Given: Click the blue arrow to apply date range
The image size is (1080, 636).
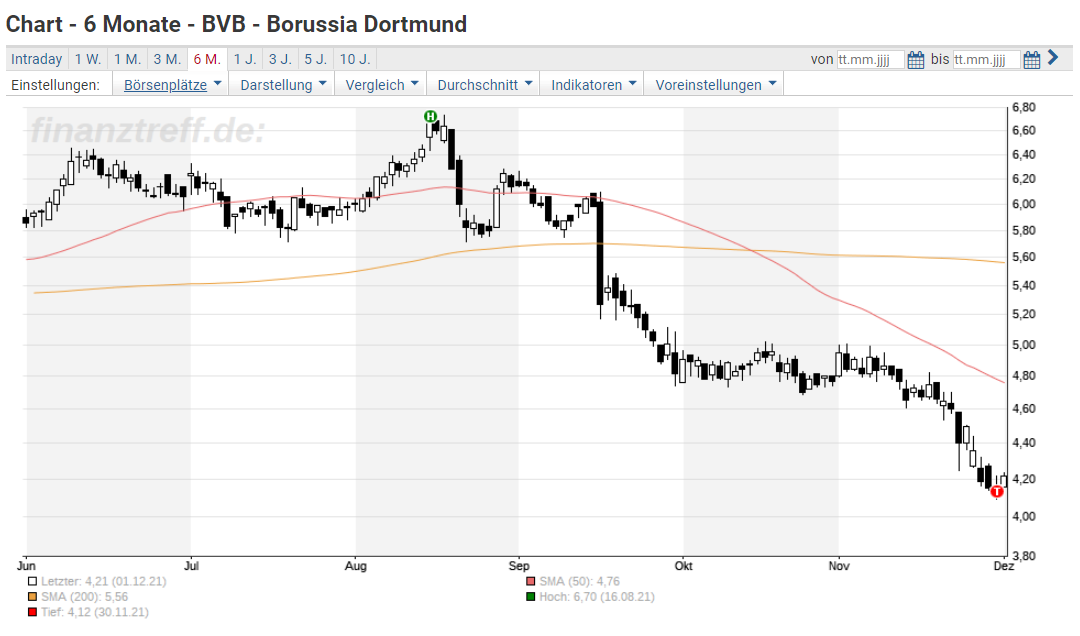Looking at the screenshot, I should [x=1052, y=58].
